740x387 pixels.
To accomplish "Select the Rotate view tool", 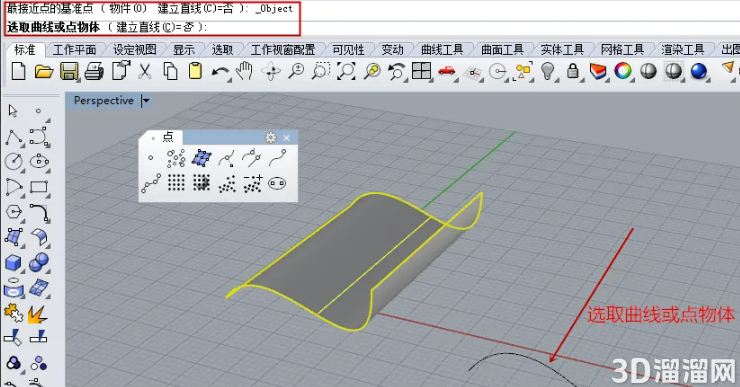I will pyautogui.click(x=271, y=72).
